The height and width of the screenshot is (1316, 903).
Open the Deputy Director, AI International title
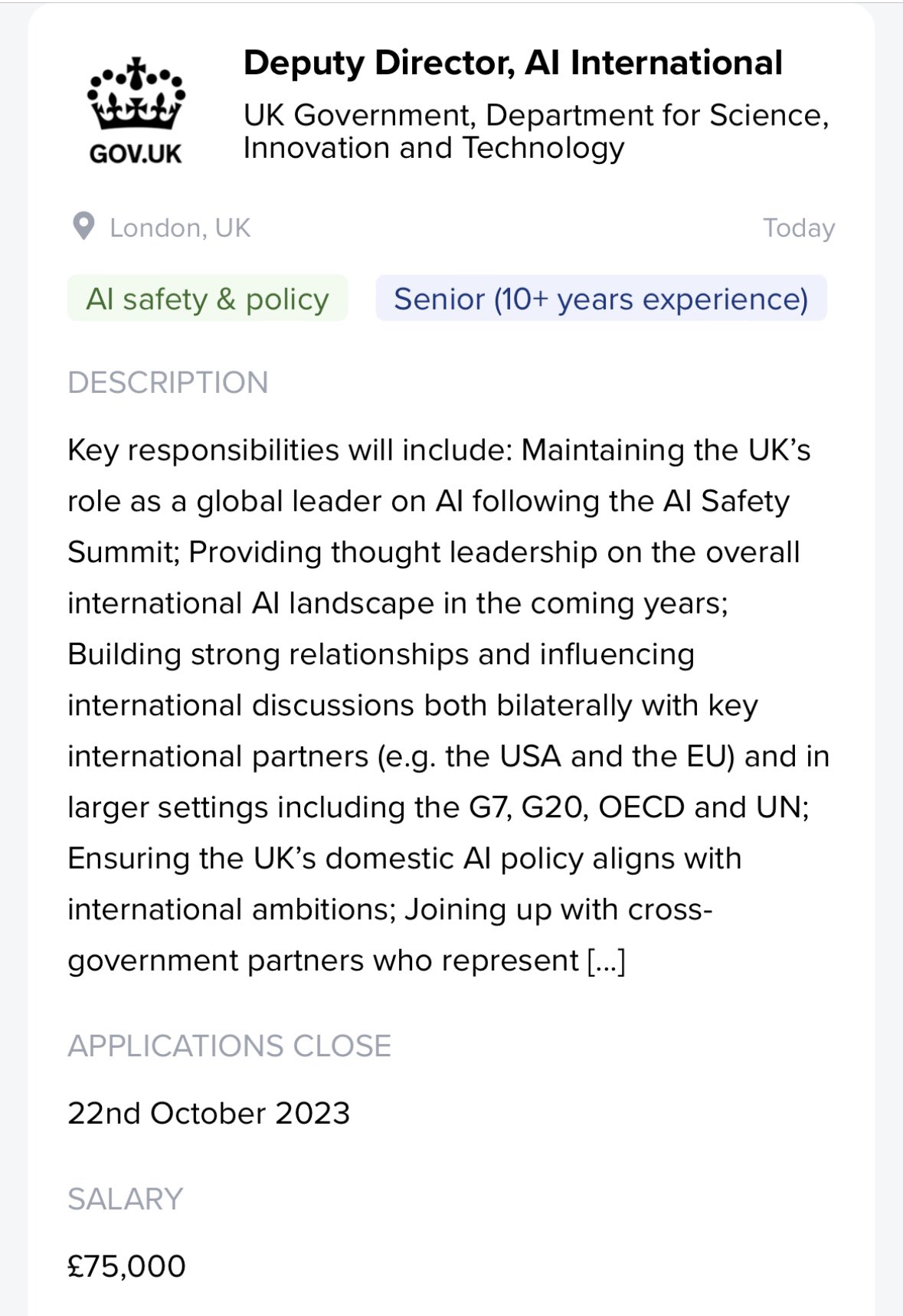pyautogui.click(x=512, y=63)
